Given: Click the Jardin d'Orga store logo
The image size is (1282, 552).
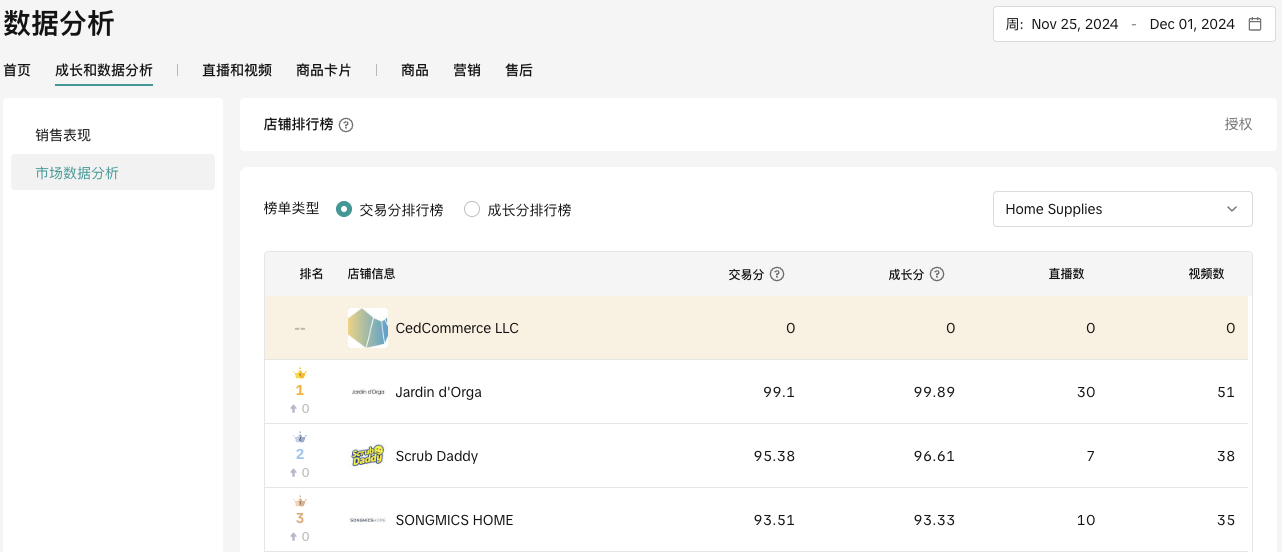Looking at the screenshot, I should click(x=367, y=392).
